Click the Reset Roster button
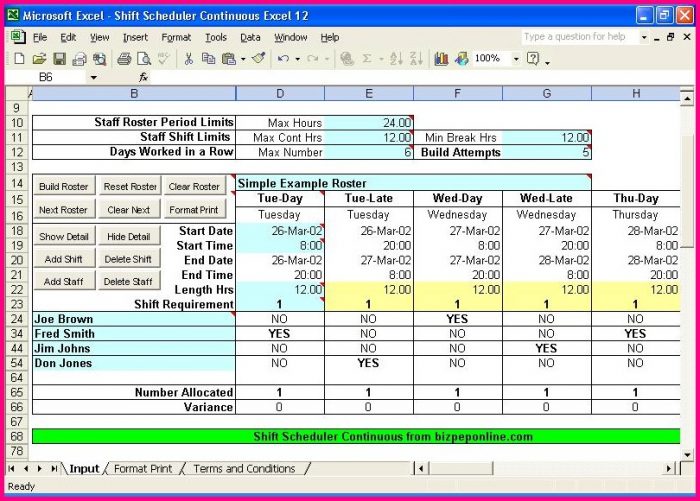Viewport: 700px width, 501px height. (x=130, y=187)
